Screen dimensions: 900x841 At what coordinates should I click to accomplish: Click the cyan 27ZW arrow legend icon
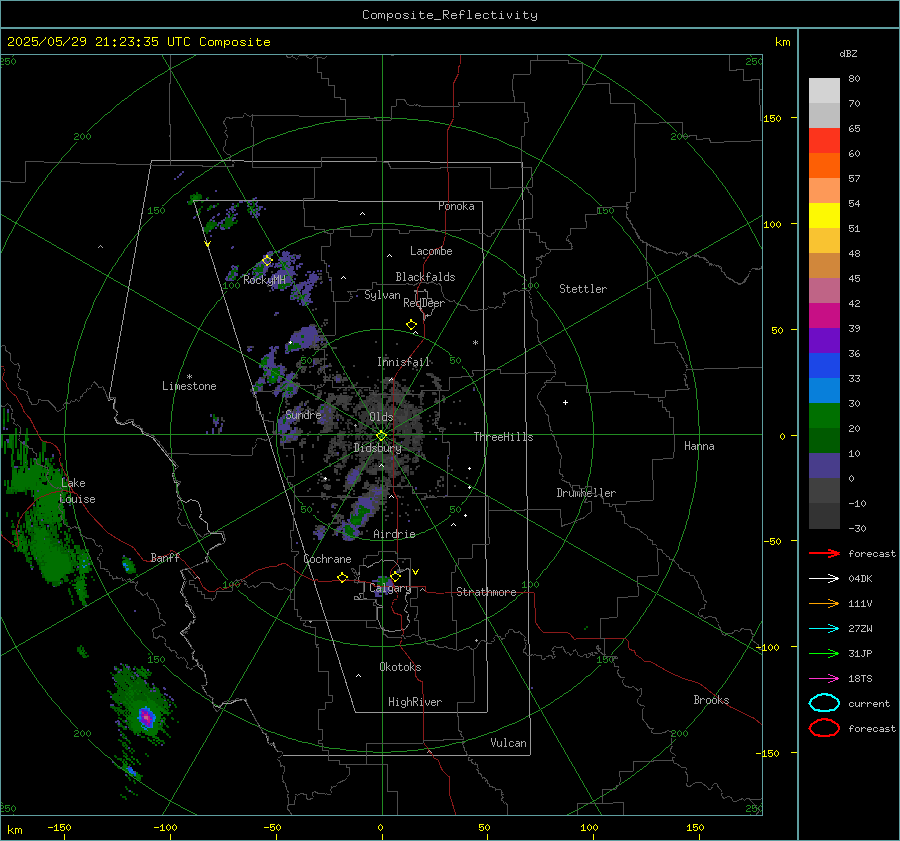[x=824, y=629]
